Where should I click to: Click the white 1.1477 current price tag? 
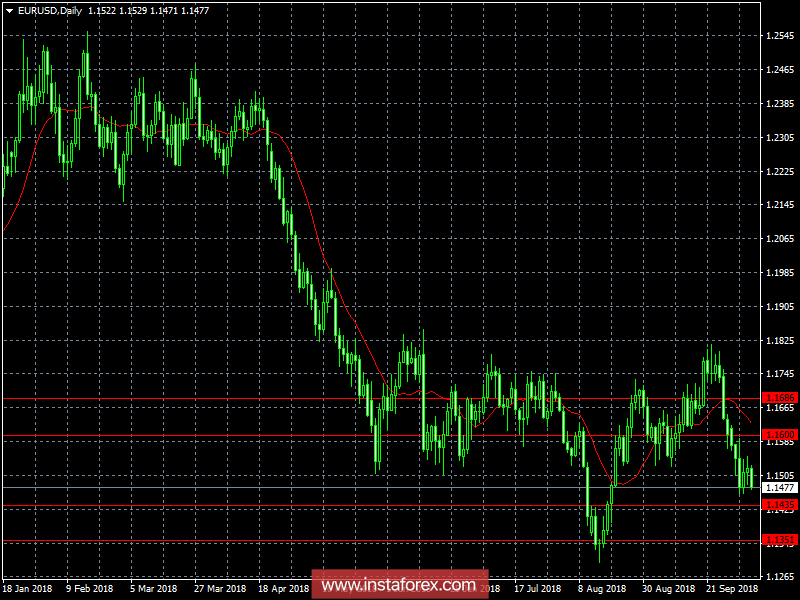779,488
